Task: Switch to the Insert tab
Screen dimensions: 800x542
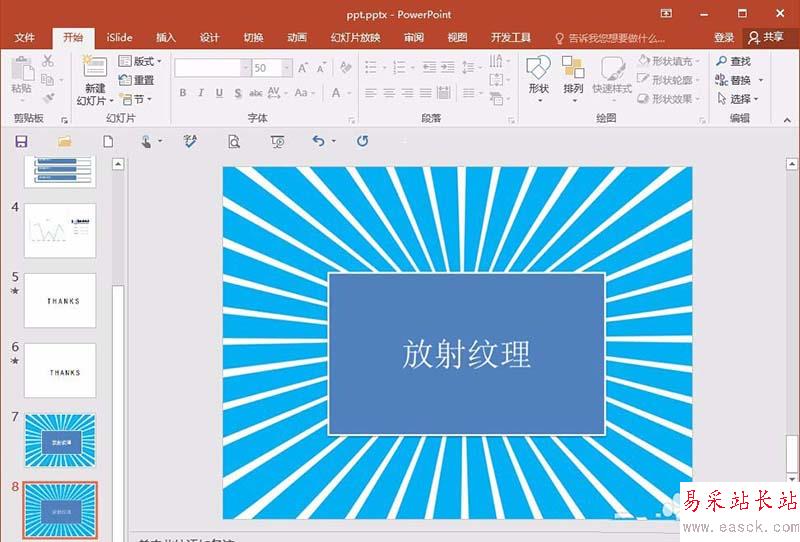Action: tap(166, 37)
